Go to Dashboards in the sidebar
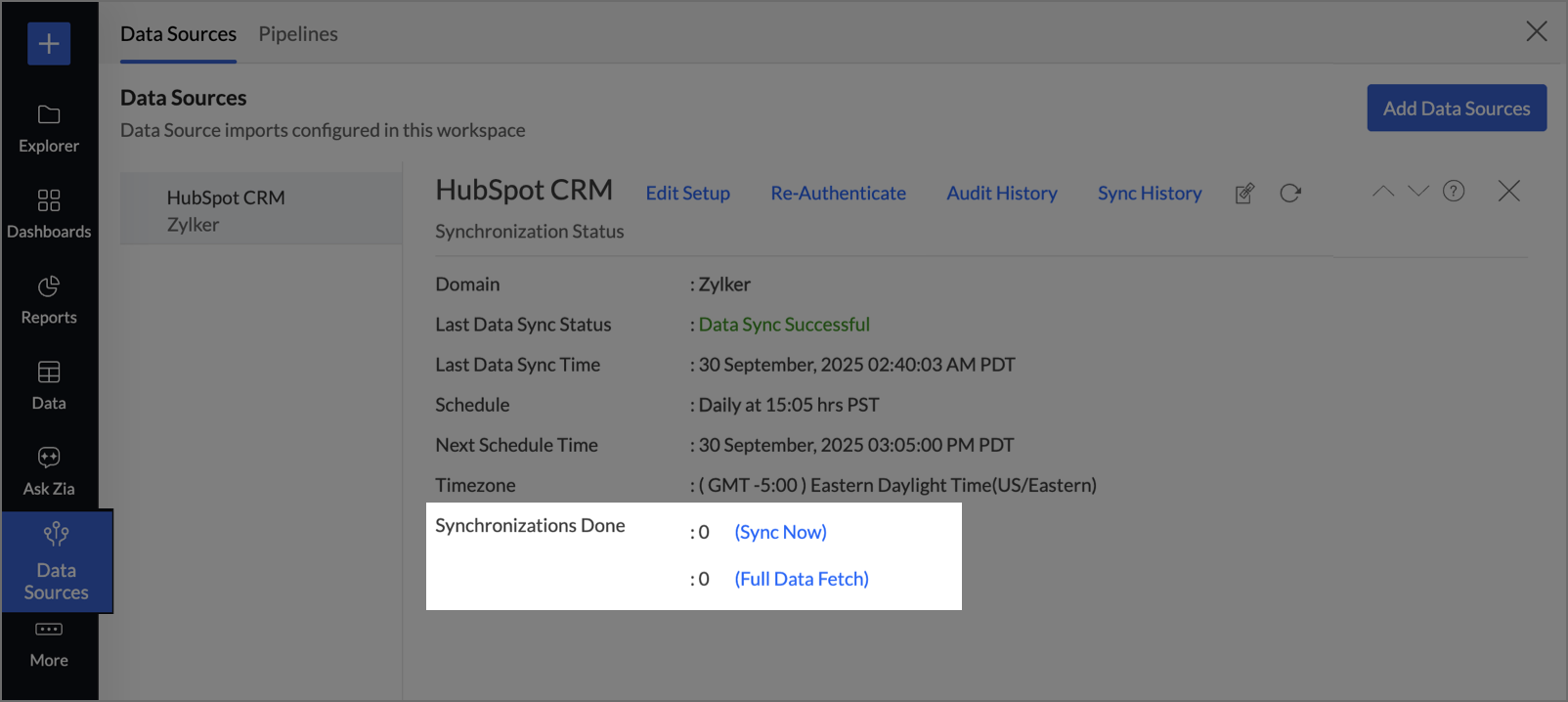The image size is (1568, 702). click(49, 214)
